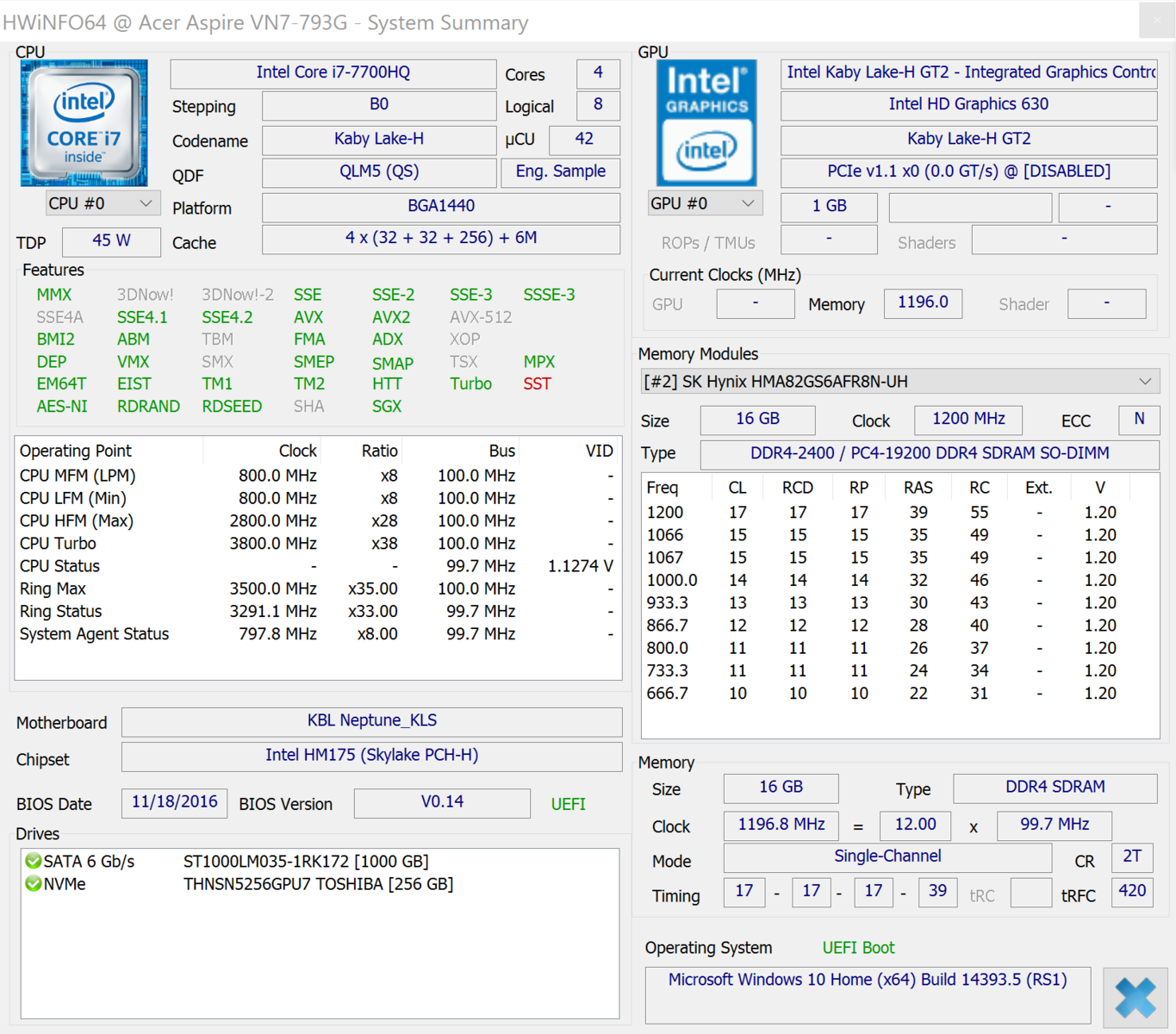Click the PCIe v1.1 x0 DISABLED field
Image resolution: width=1176 pixels, height=1034 pixels.
[x=969, y=172]
